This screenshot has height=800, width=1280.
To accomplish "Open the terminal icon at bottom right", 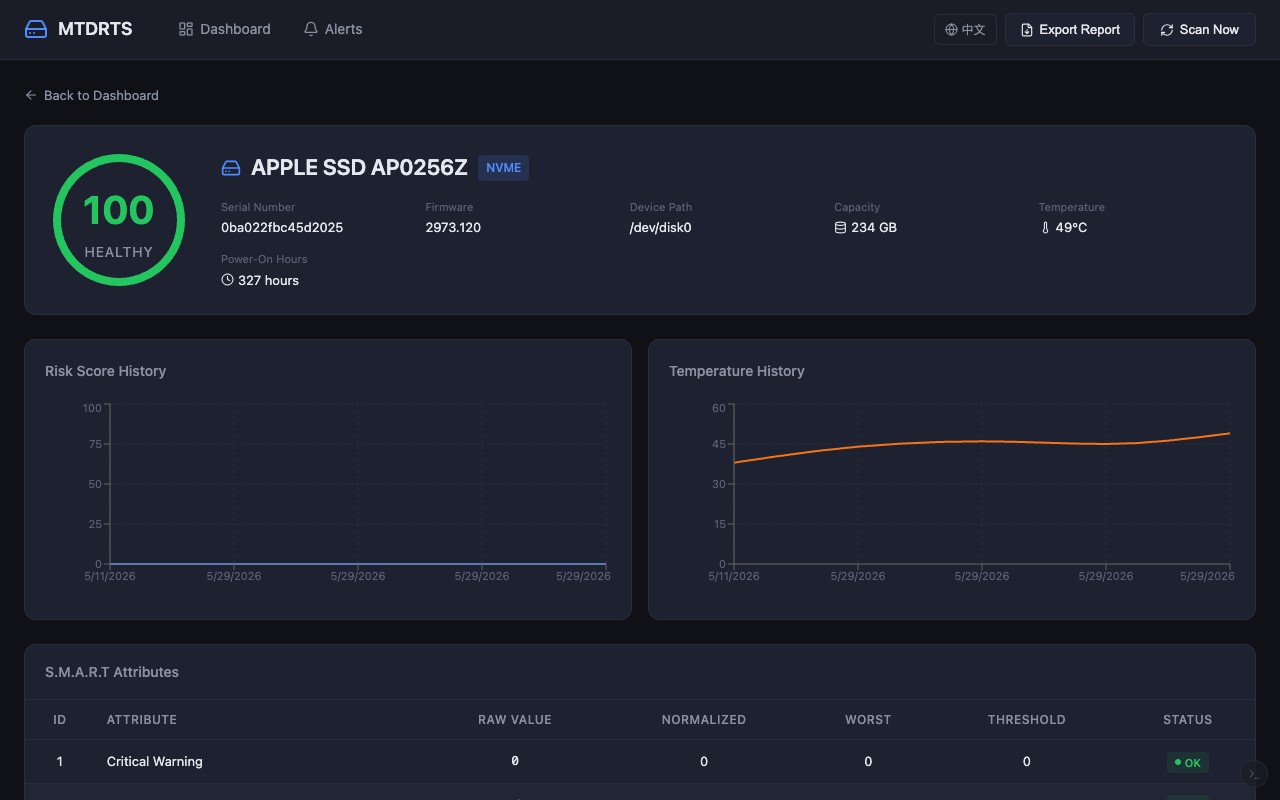I will click(1254, 774).
